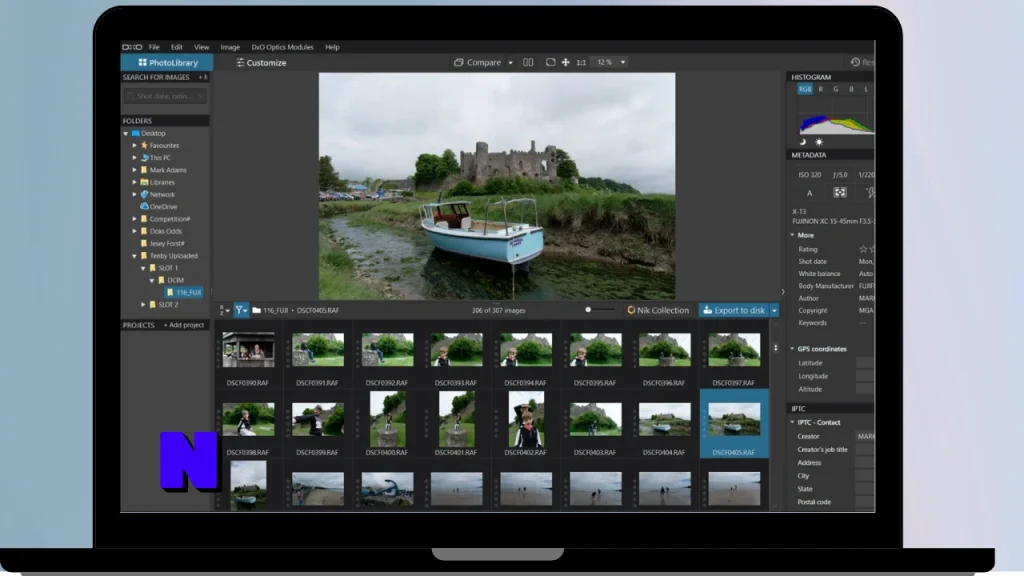Open Export to disk dropdown arrow

pyautogui.click(x=775, y=310)
